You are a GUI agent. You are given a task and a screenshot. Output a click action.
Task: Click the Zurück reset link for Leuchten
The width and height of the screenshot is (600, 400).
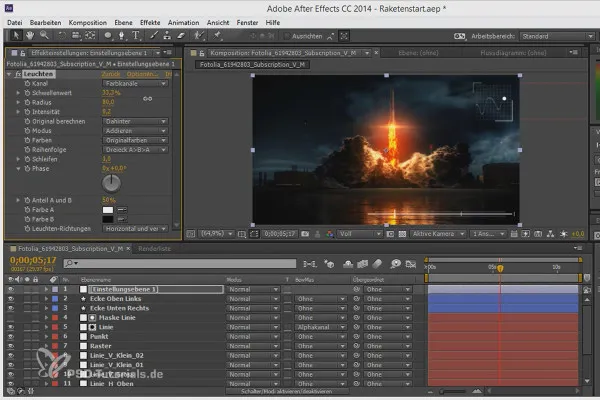(x=111, y=74)
